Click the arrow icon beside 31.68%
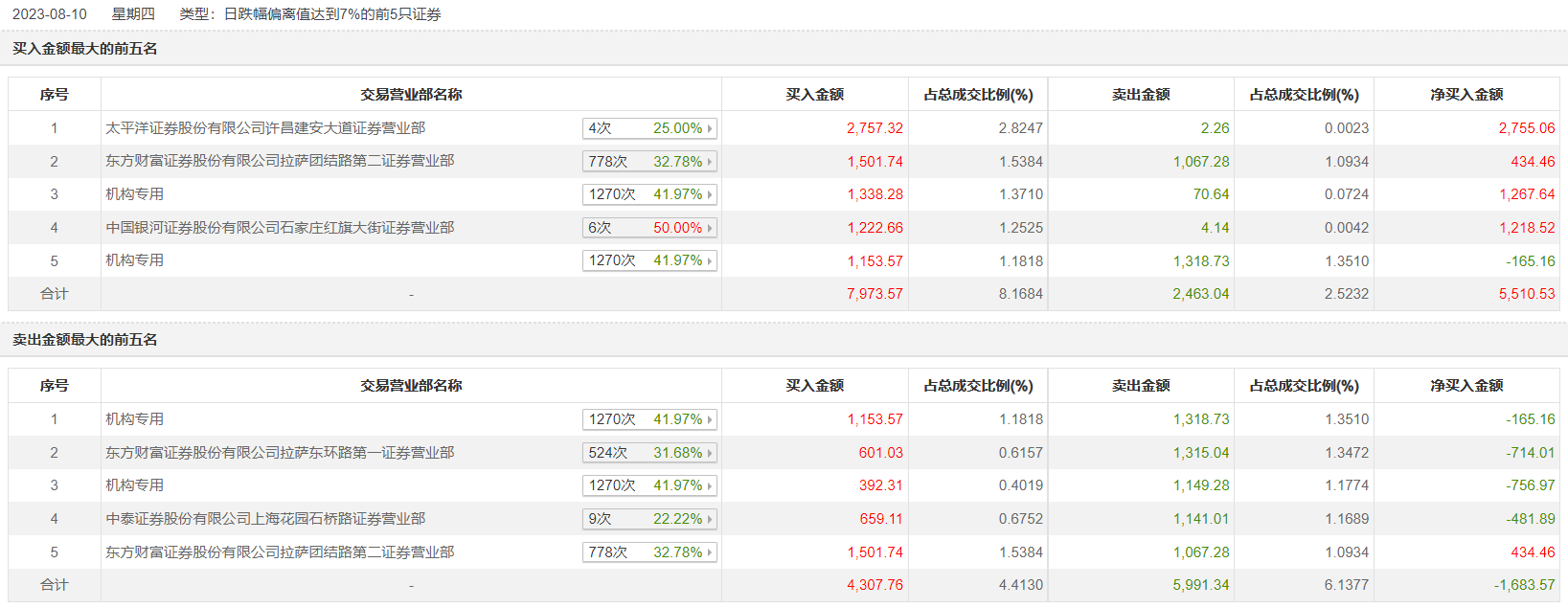 [710, 453]
